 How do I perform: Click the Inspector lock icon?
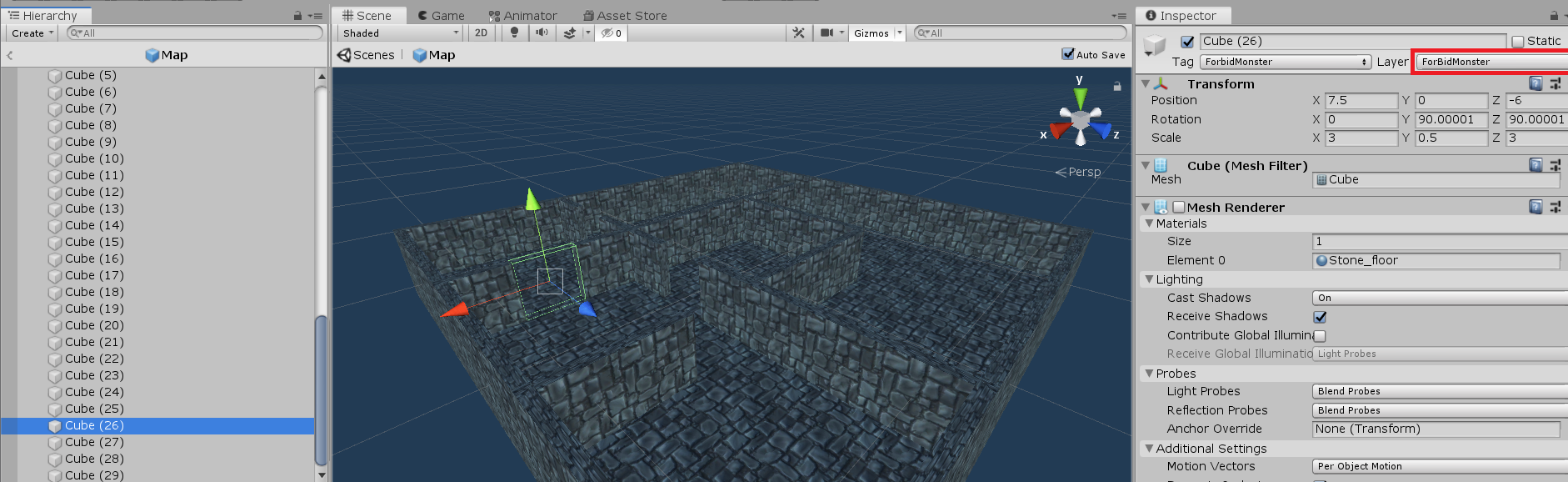click(1553, 15)
